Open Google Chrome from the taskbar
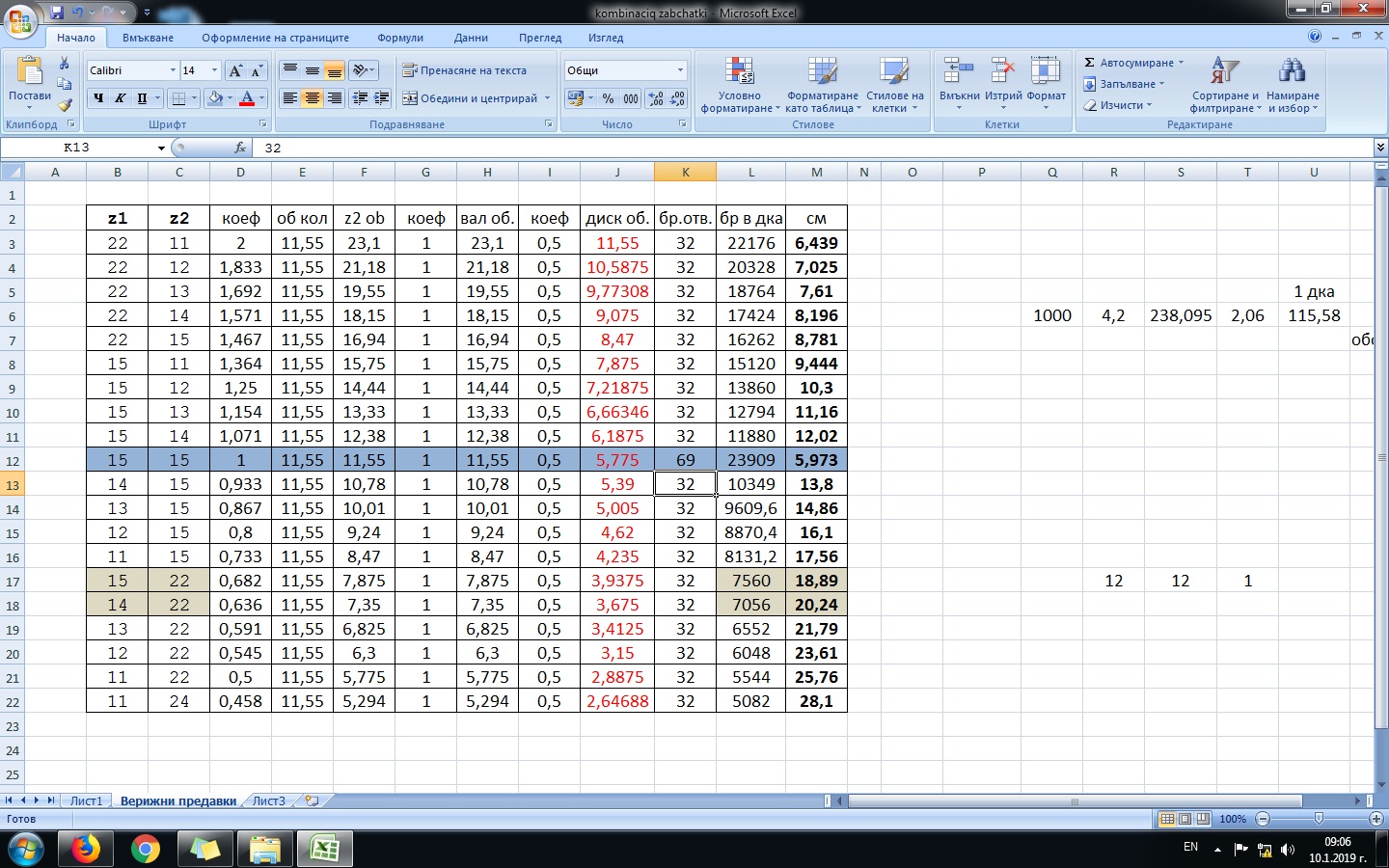This screenshot has height=868, width=1389. [146, 849]
